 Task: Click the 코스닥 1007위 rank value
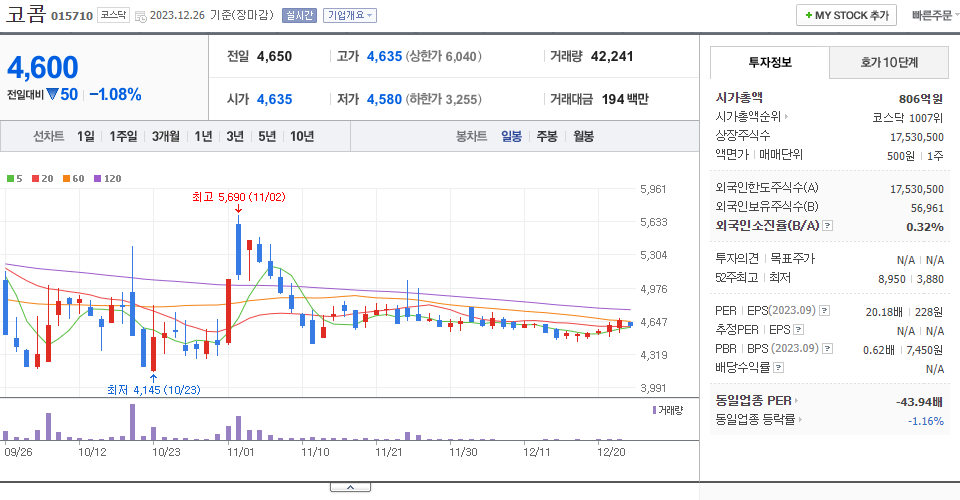click(x=908, y=118)
